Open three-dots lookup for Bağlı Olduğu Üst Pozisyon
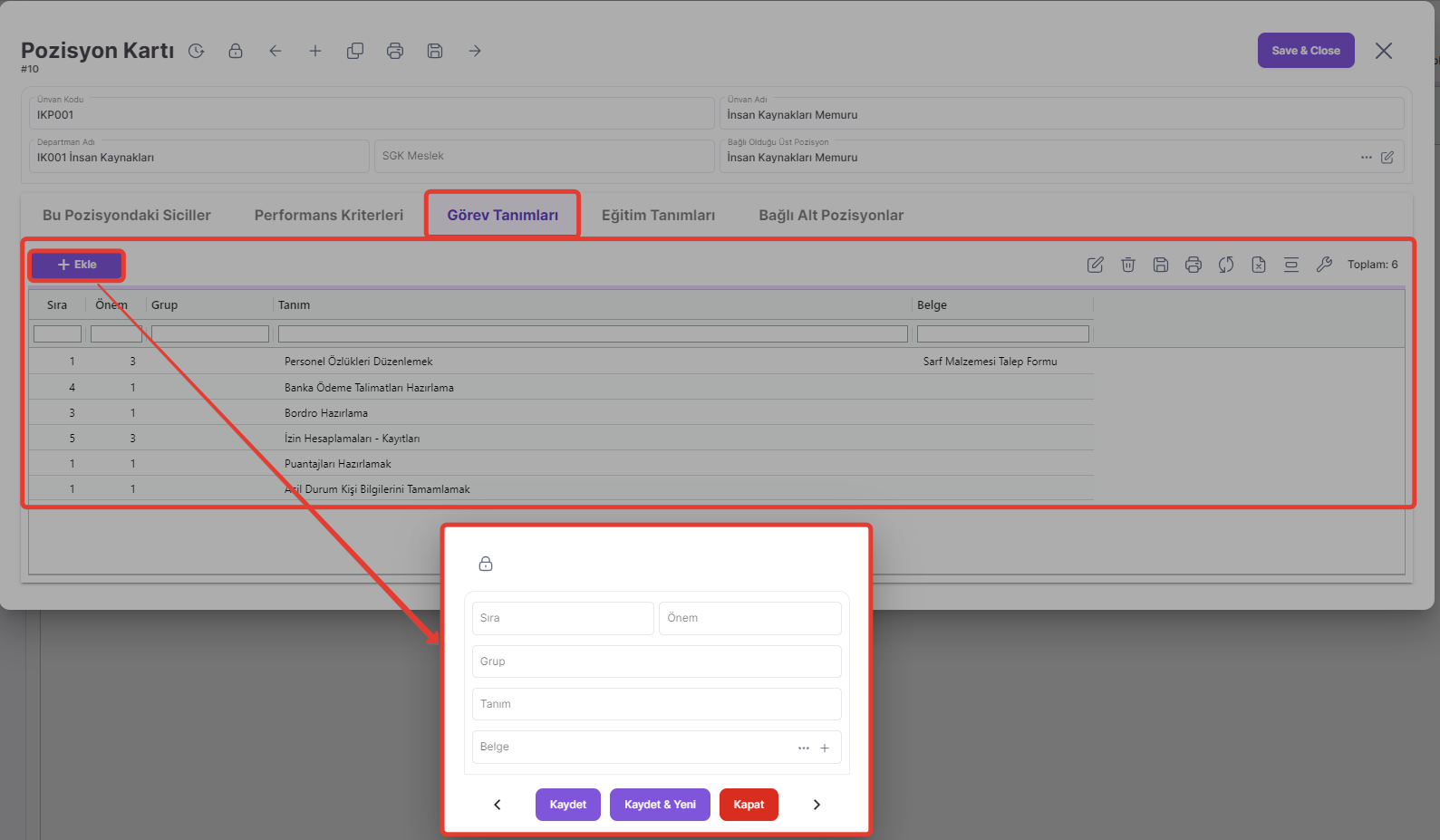The width and height of the screenshot is (1440, 840). (1367, 158)
